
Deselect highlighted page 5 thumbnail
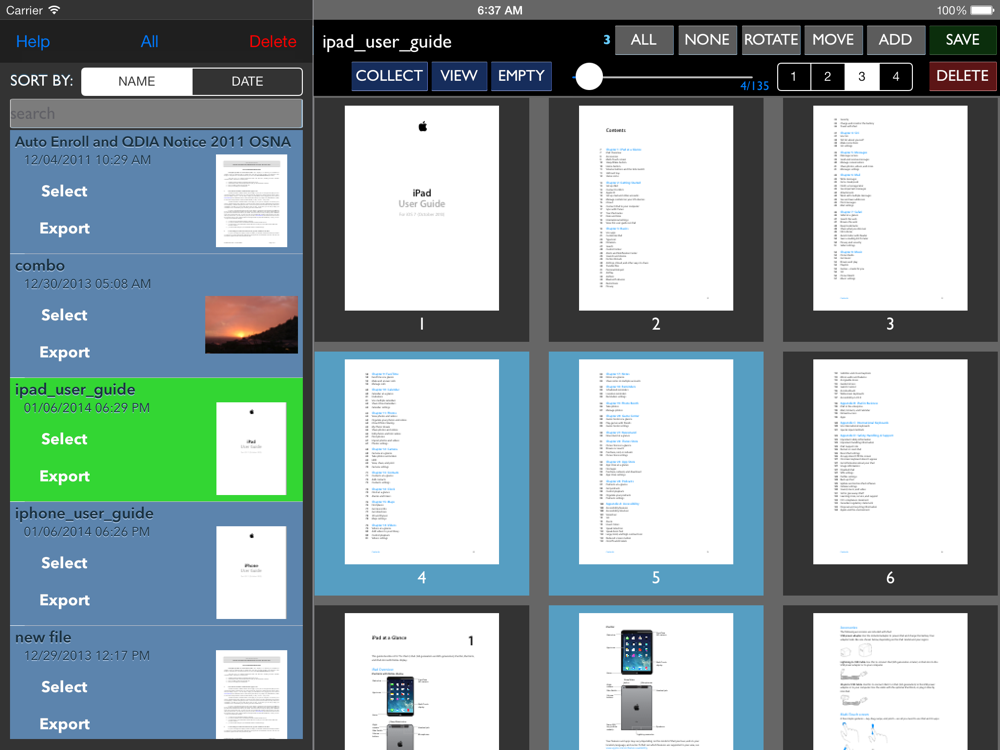pos(656,462)
